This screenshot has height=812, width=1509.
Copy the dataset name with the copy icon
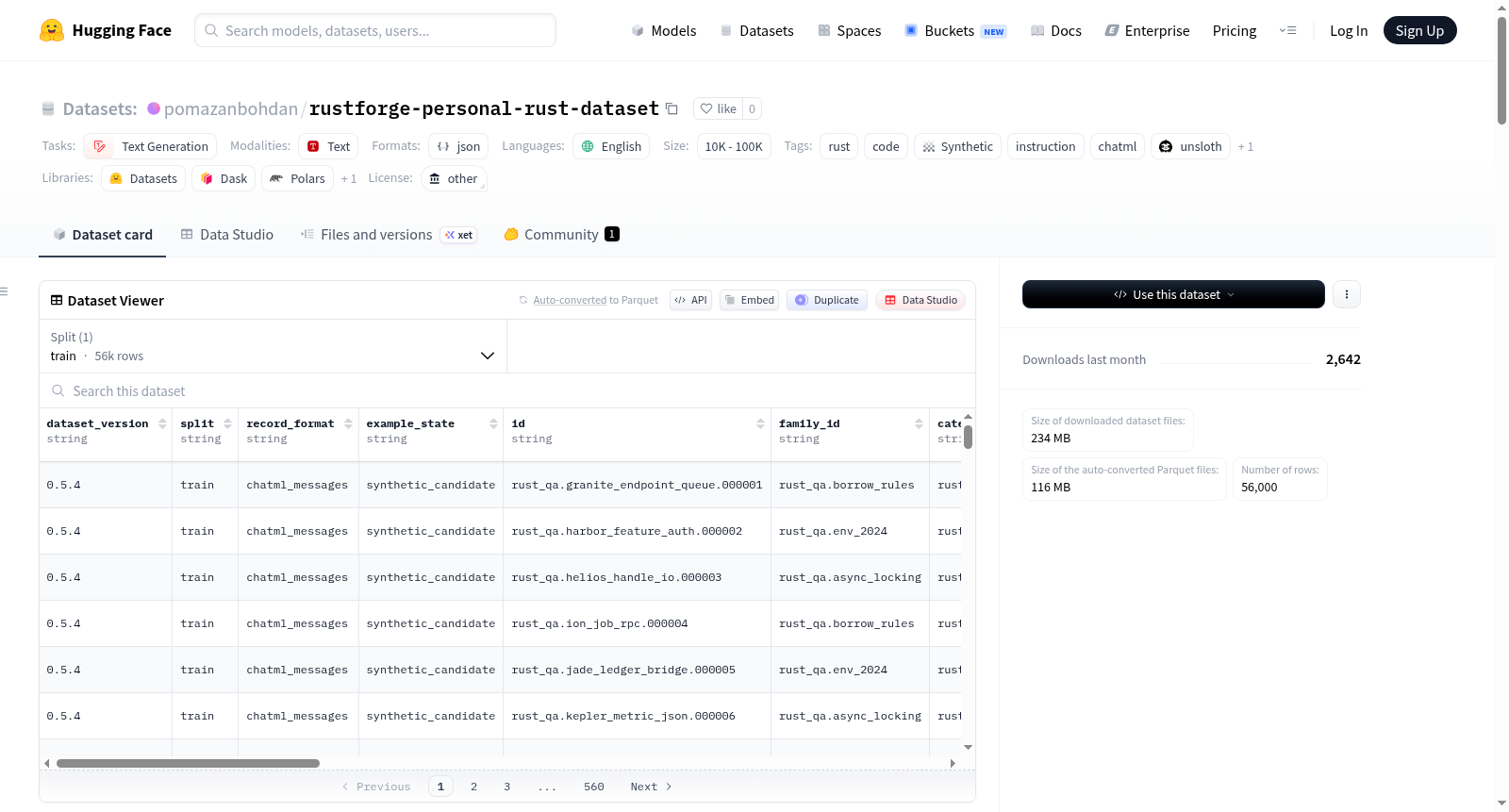click(672, 108)
